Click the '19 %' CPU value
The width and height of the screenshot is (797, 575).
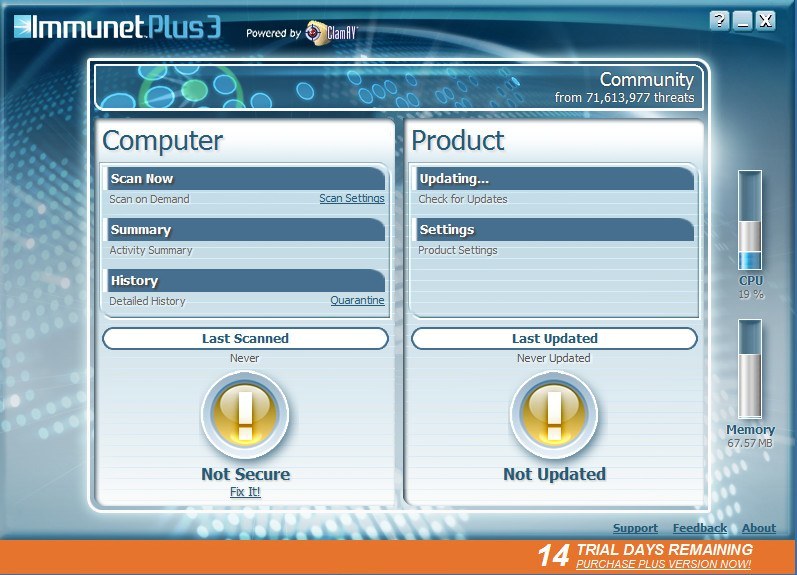[751, 294]
